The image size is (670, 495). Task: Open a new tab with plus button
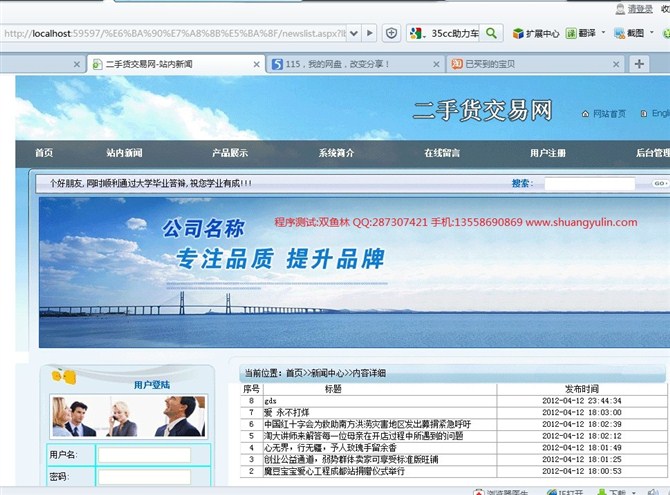[x=639, y=64]
